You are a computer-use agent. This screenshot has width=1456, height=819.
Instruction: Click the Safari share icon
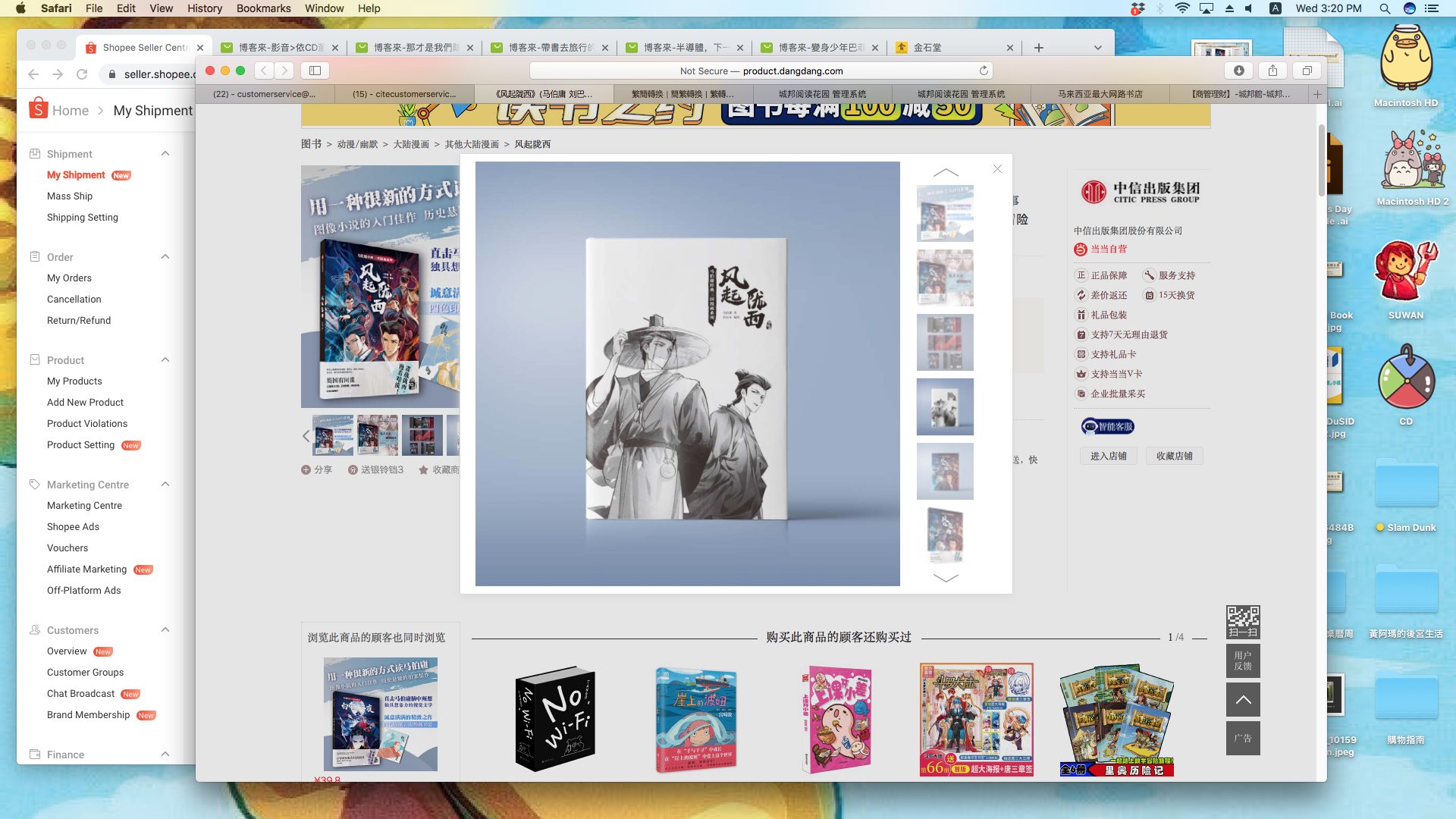click(x=1273, y=71)
